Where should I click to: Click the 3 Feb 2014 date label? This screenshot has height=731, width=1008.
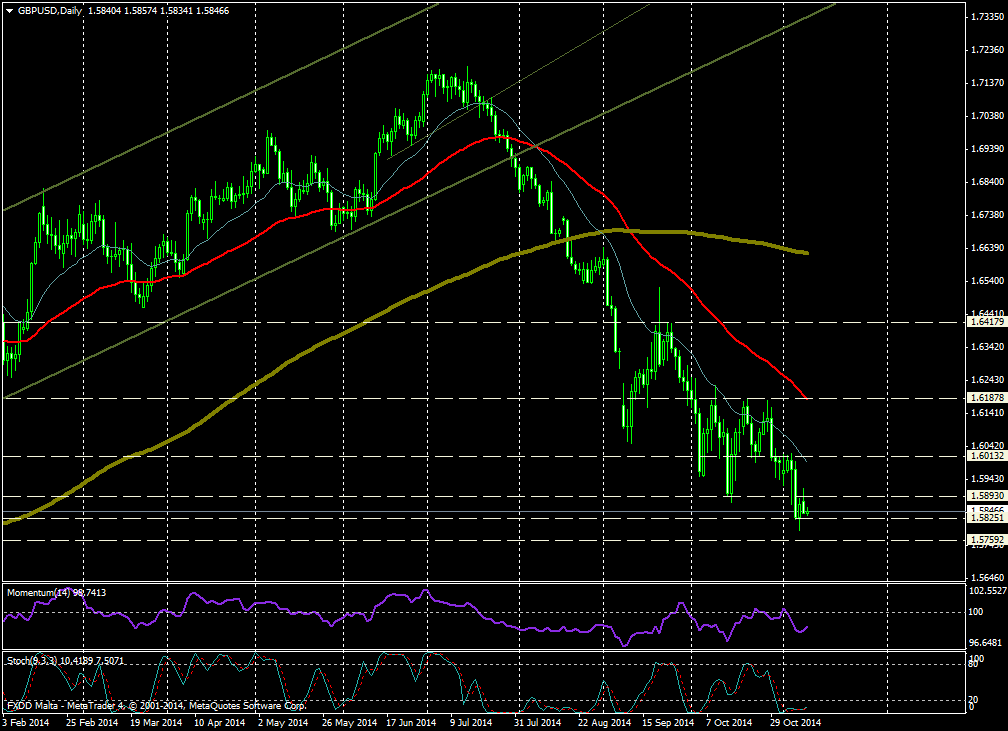click(28, 721)
